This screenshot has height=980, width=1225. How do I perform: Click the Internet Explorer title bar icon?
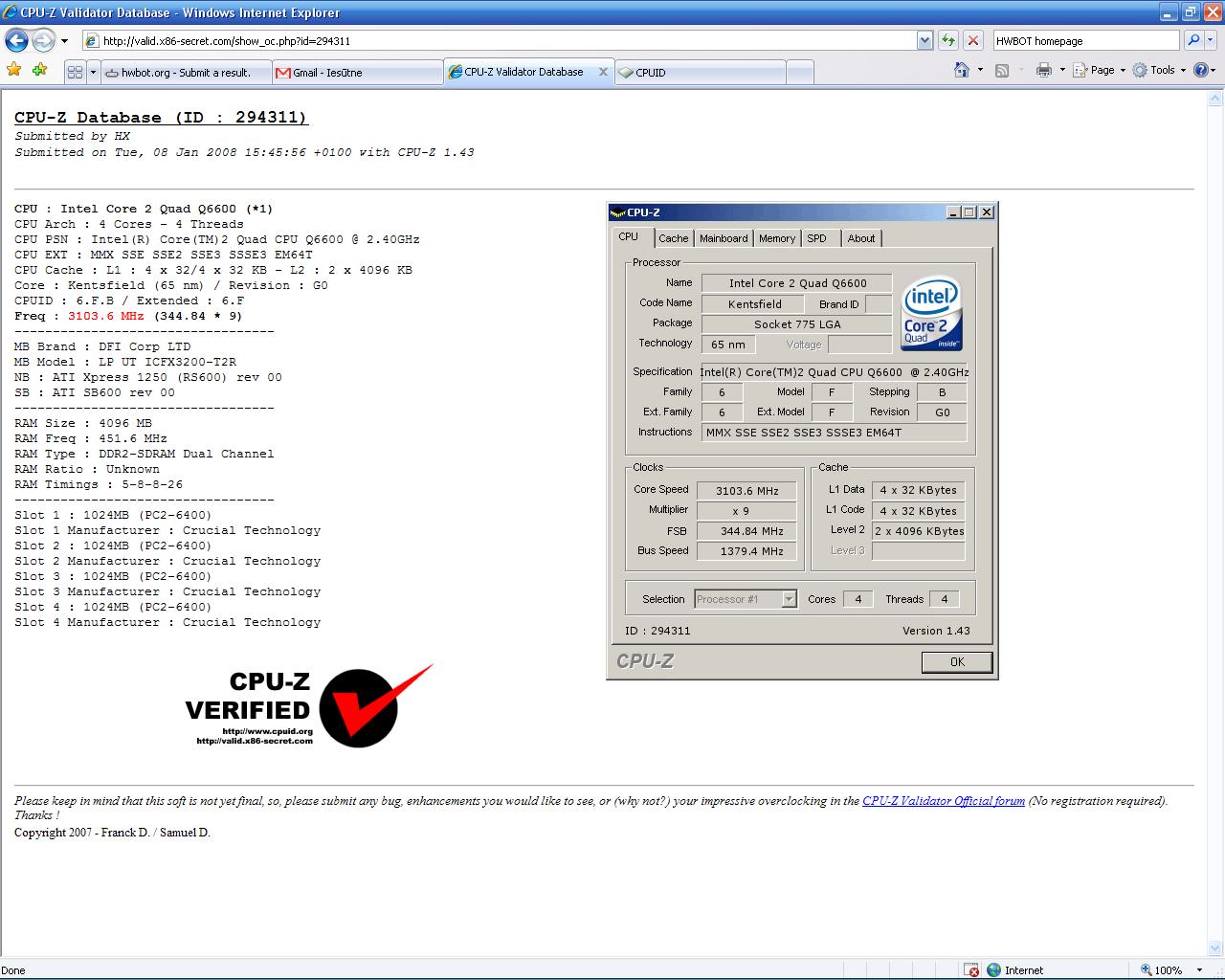11,12
